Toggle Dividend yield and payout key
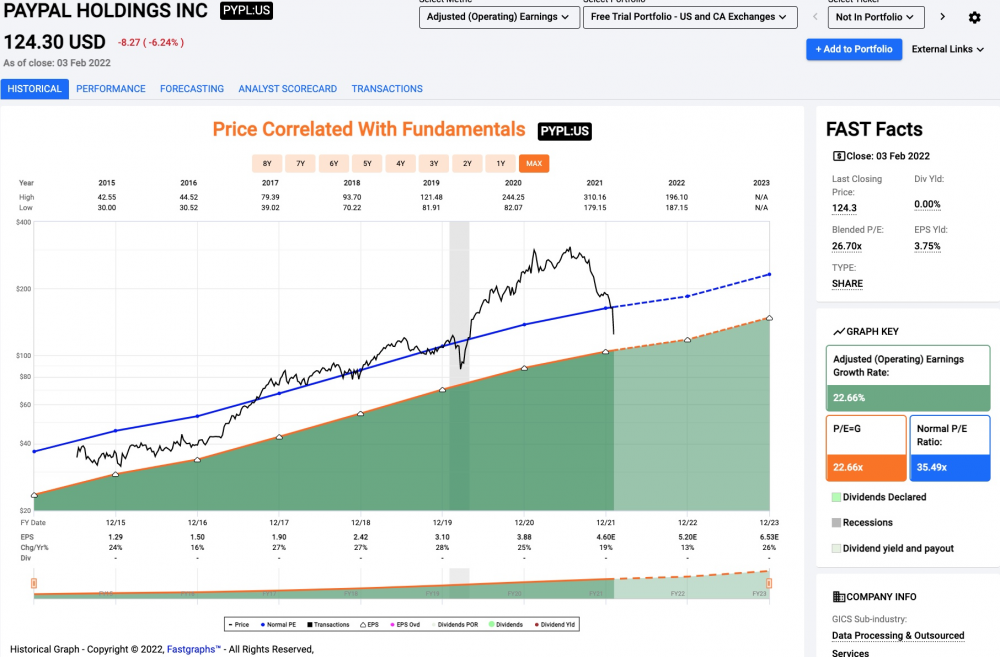 click(x=893, y=549)
